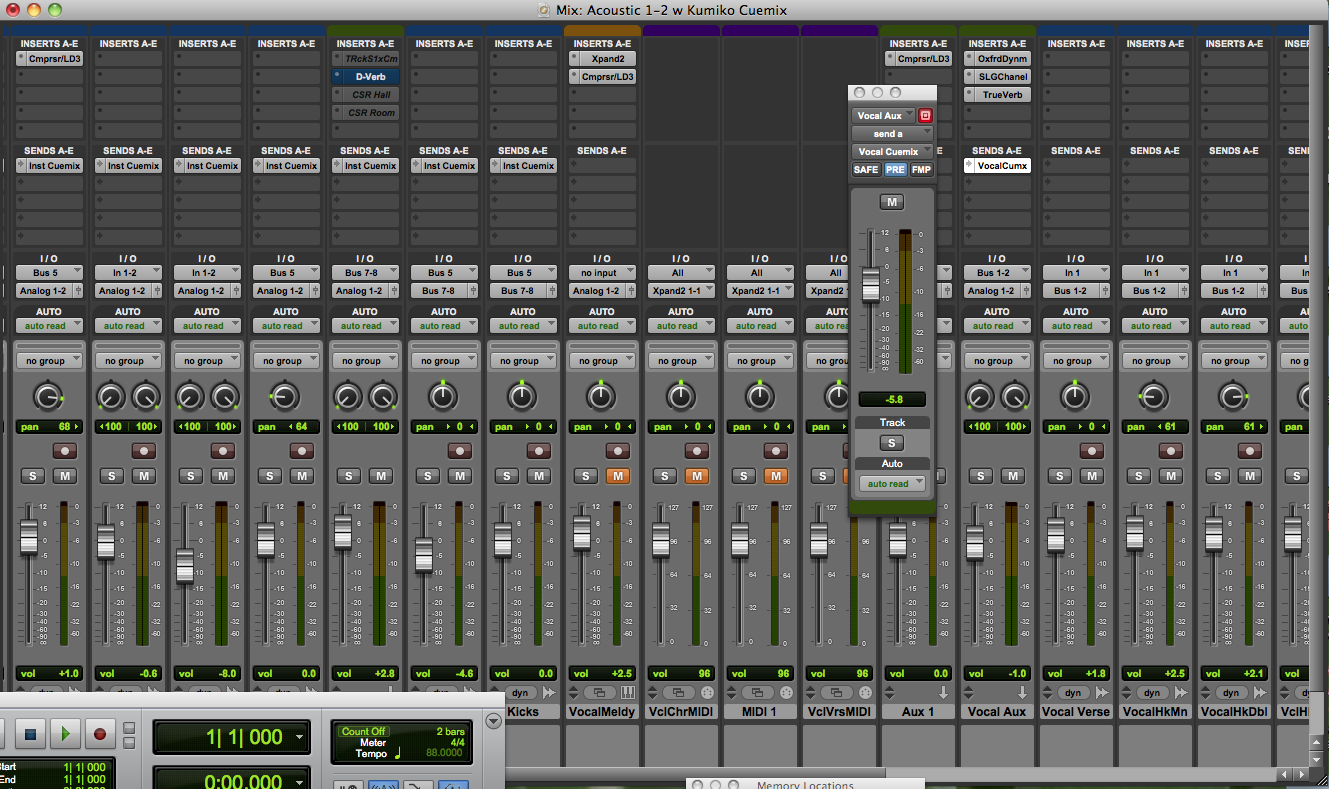
Task: Open the auto read selector on Vocal Verse
Action: [1076, 326]
